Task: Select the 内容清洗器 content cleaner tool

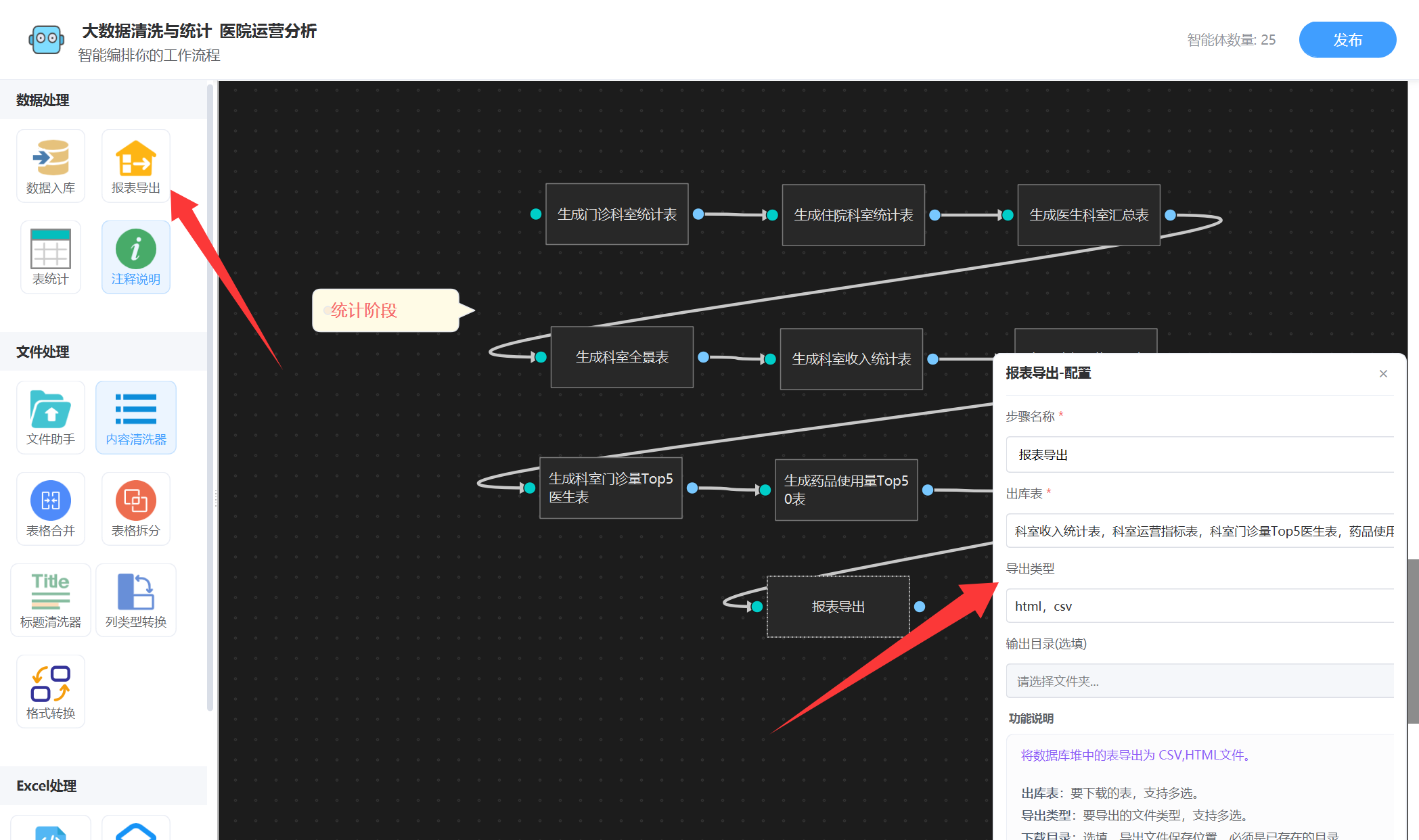Action: pos(136,417)
